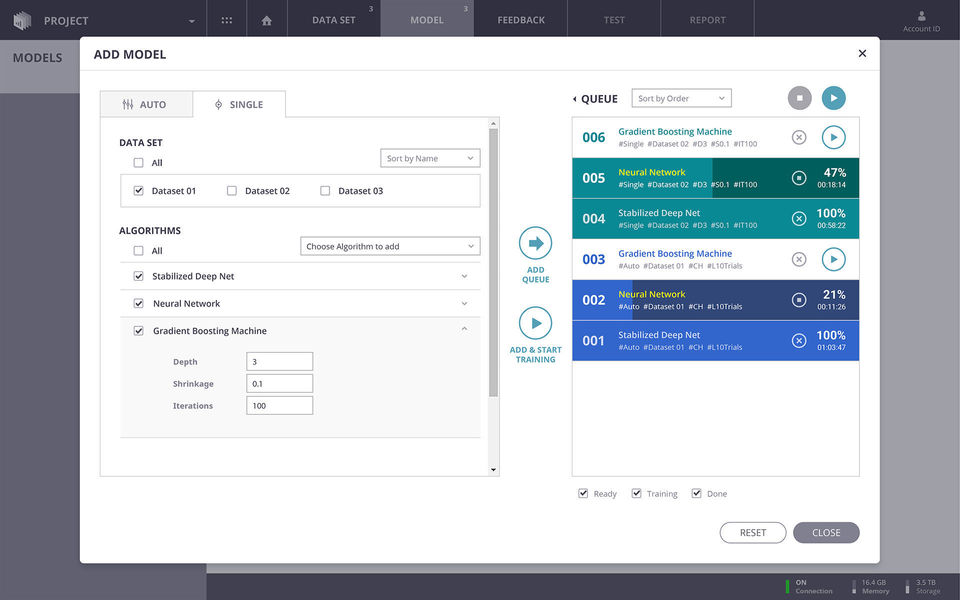This screenshot has height=600, width=960.
Task: Click scrollbar down arrow in left panel
Action: (493, 470)
